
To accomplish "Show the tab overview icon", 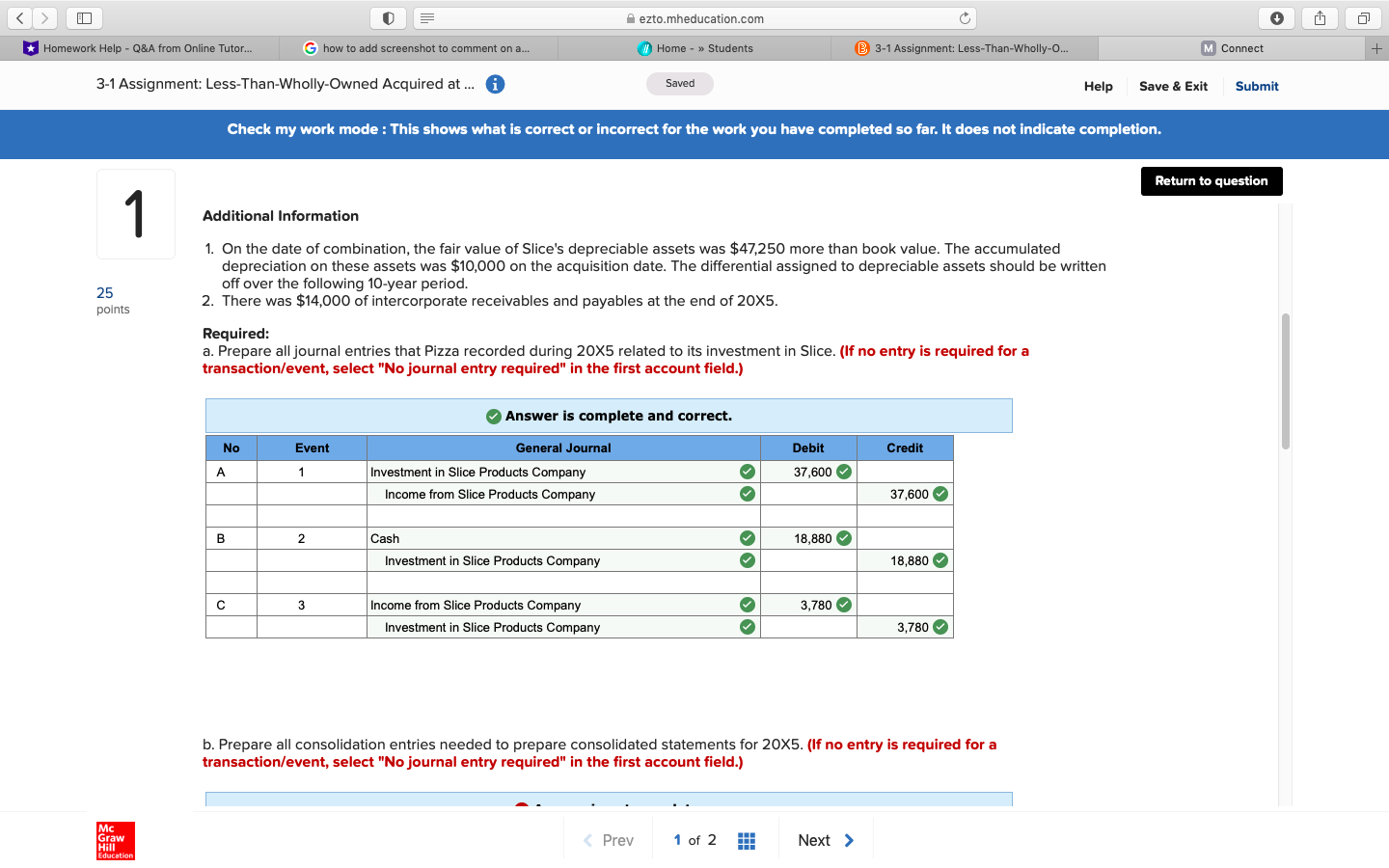I will point(1363,18).
